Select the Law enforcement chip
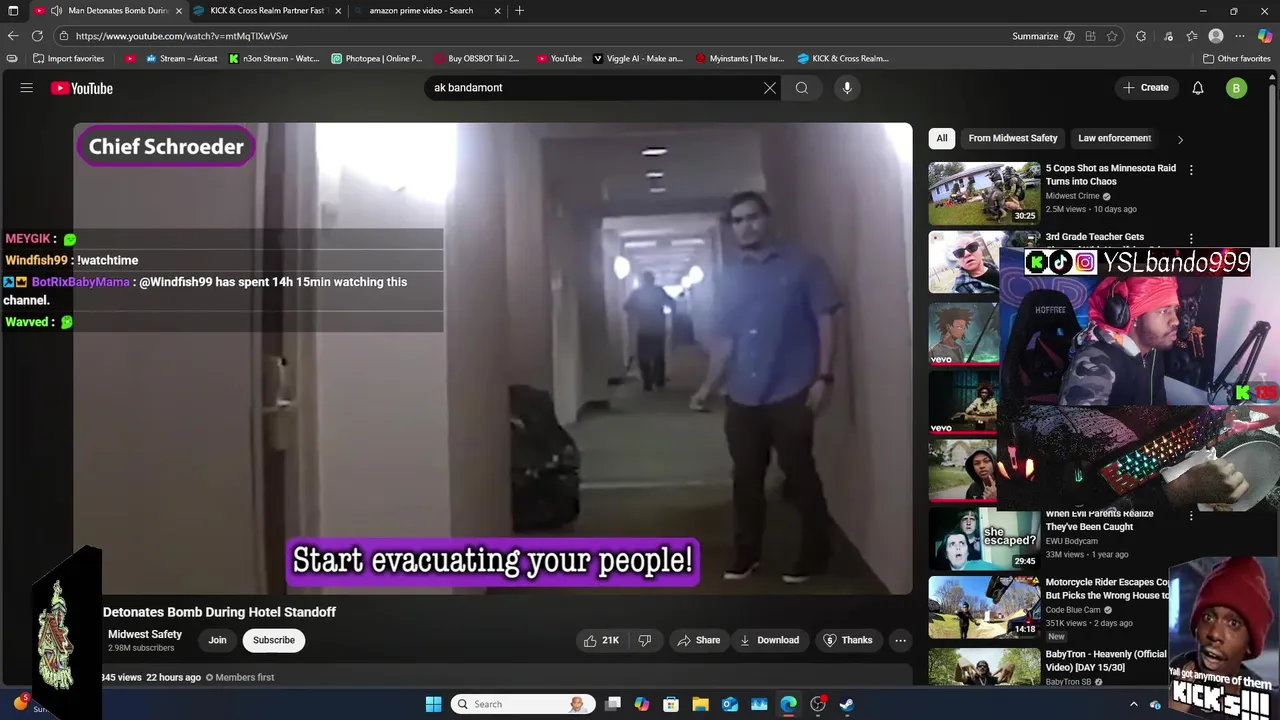1280x720 pixels. [1115, 138]
